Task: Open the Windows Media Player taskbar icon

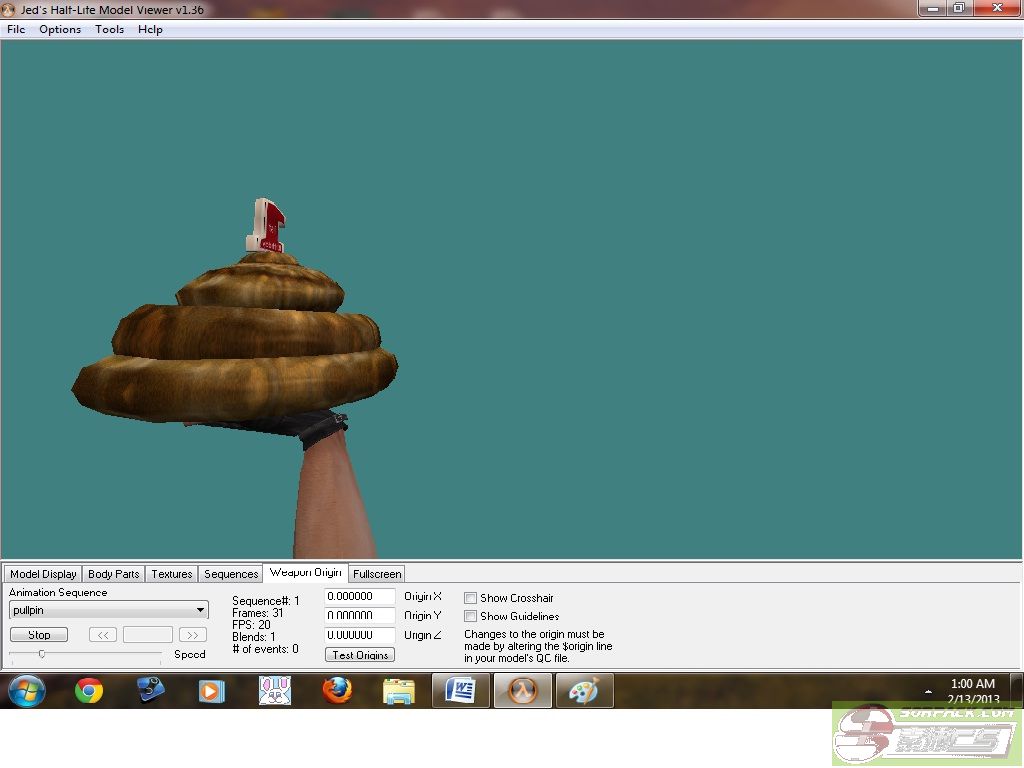Action: [212, 691]
